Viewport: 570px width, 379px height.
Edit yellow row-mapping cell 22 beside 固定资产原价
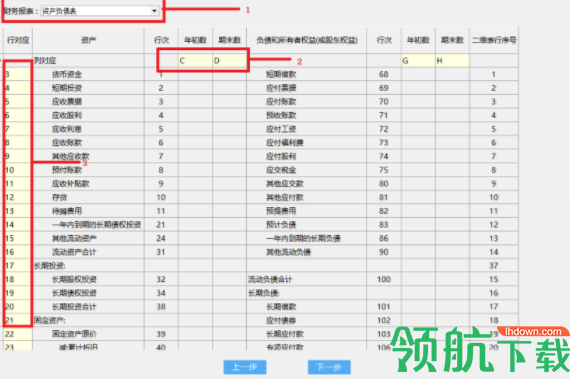pyautogui.click(x=17, y=334)
